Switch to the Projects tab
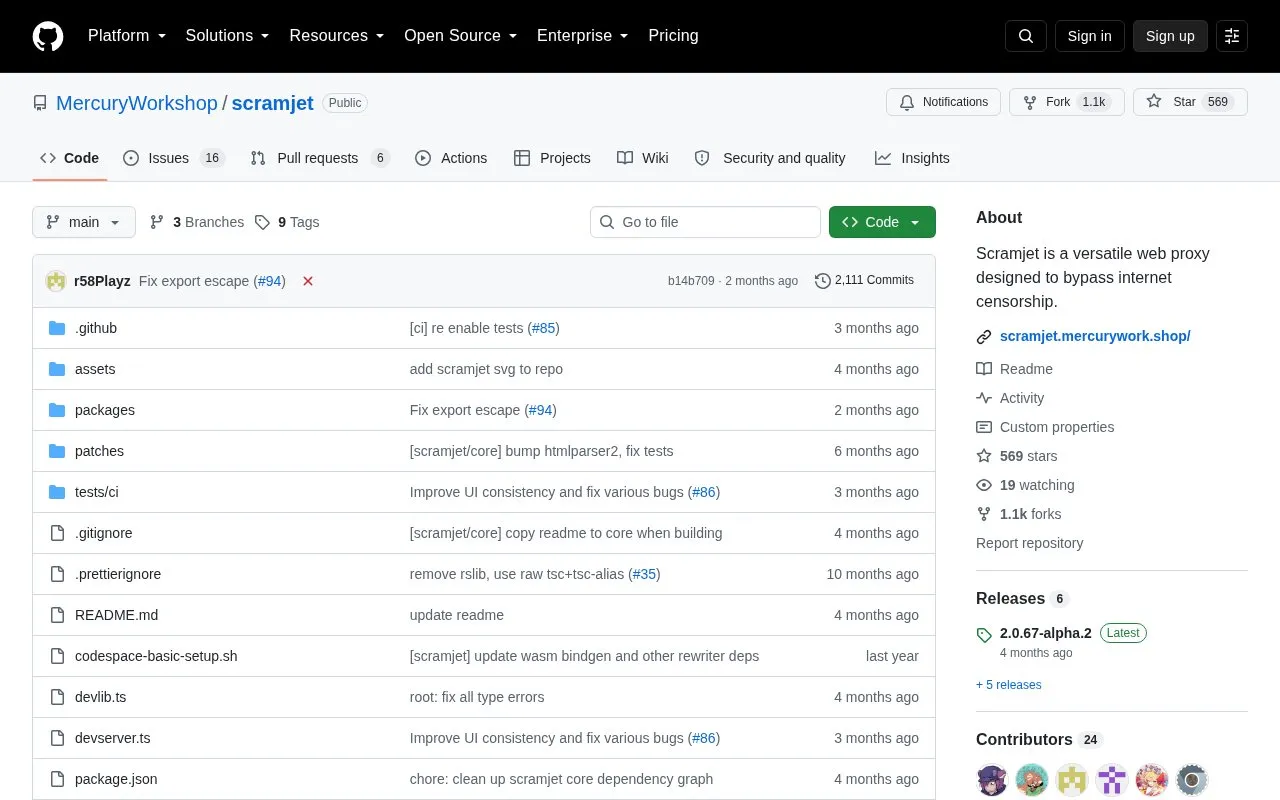The height and width of the screenshot is (800, 1280). point(552,158)
